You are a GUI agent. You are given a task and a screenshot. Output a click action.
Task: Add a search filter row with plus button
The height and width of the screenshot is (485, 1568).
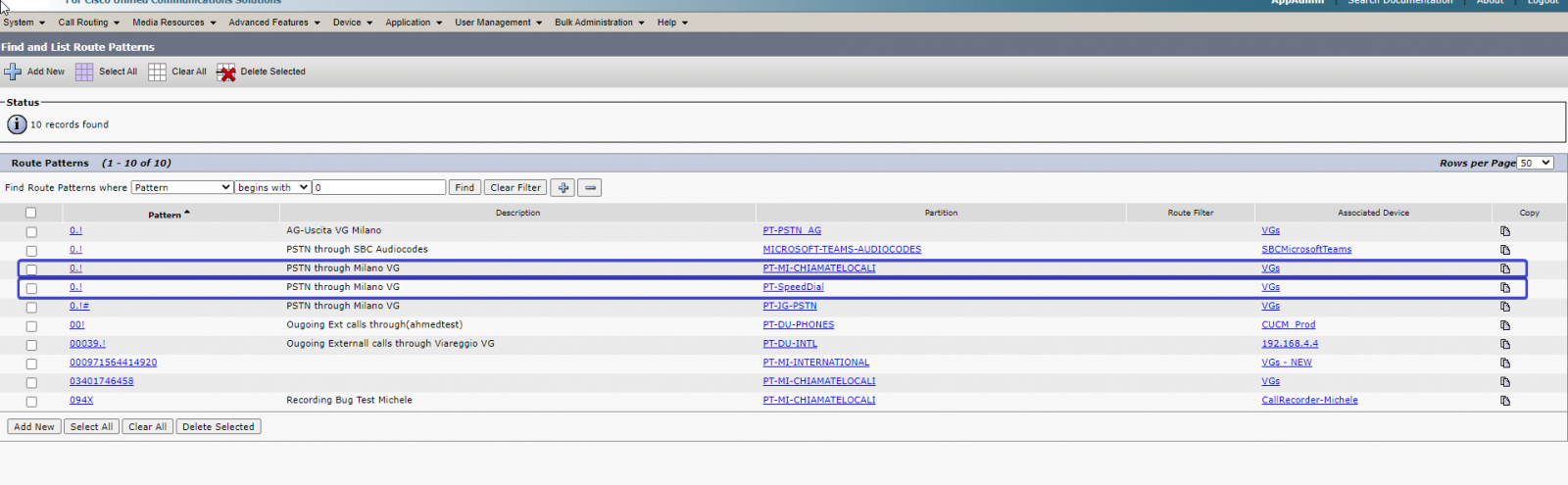(563, 188)
